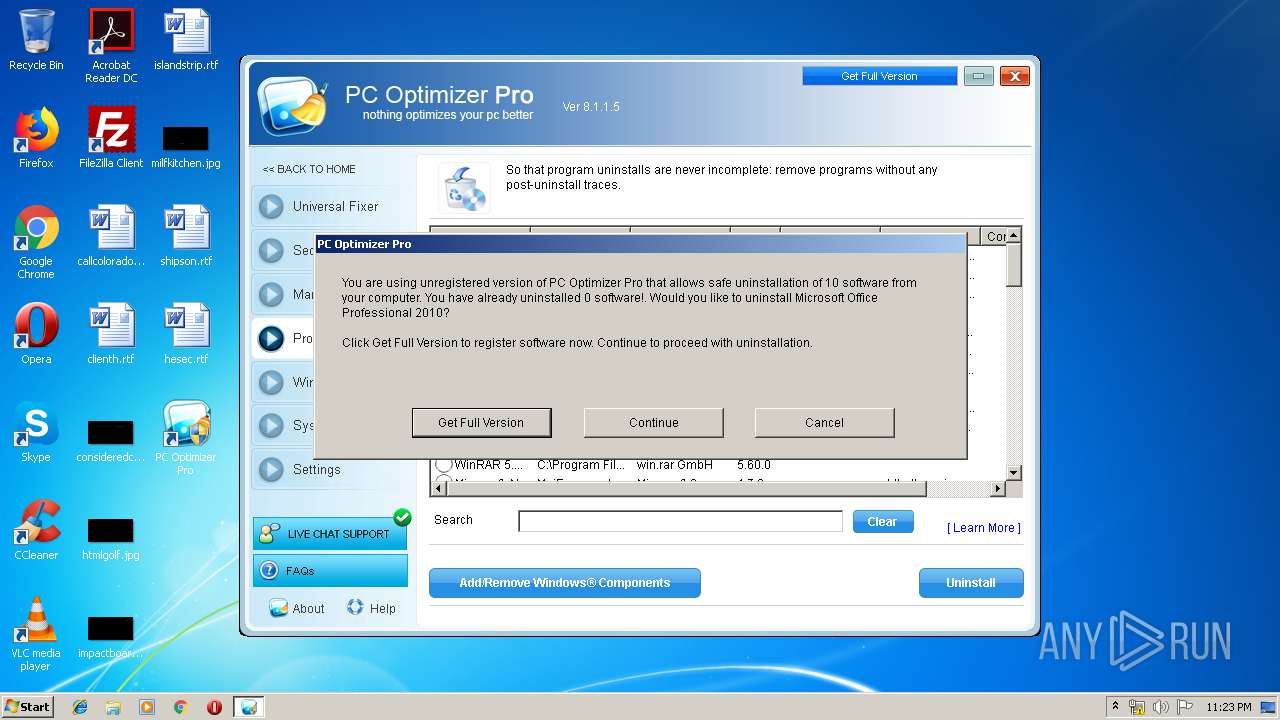Open shipson.rtf document icon

(186, 236)
